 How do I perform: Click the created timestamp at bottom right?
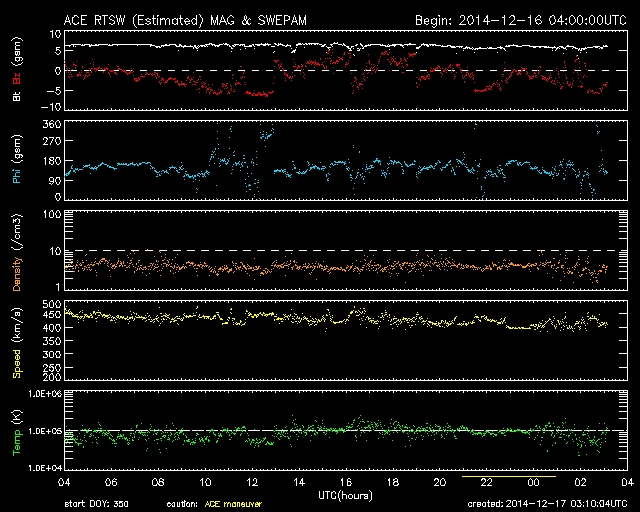click(x=555, y=503)
